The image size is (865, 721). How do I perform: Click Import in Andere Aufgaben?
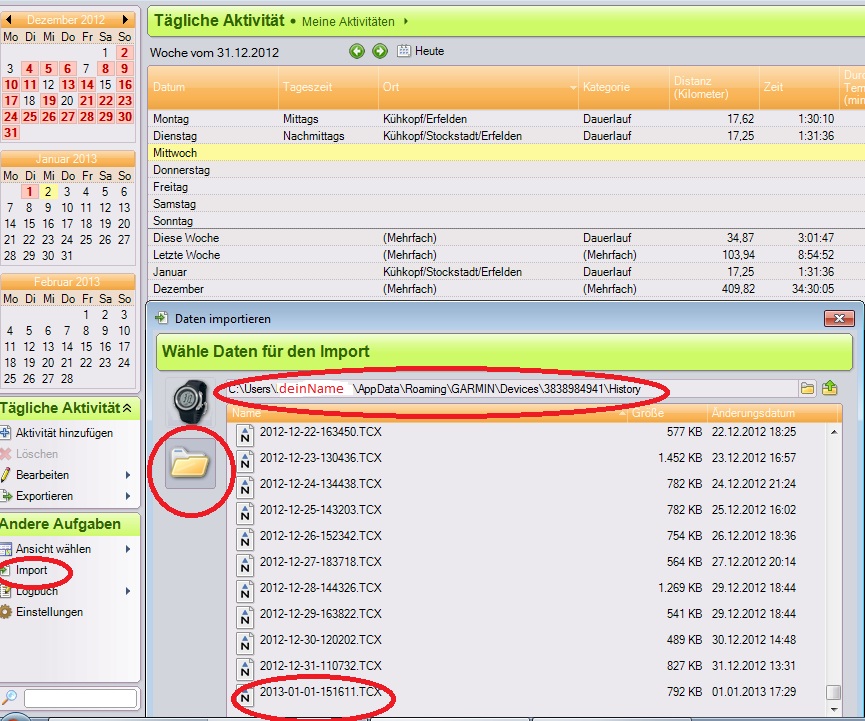31,570
